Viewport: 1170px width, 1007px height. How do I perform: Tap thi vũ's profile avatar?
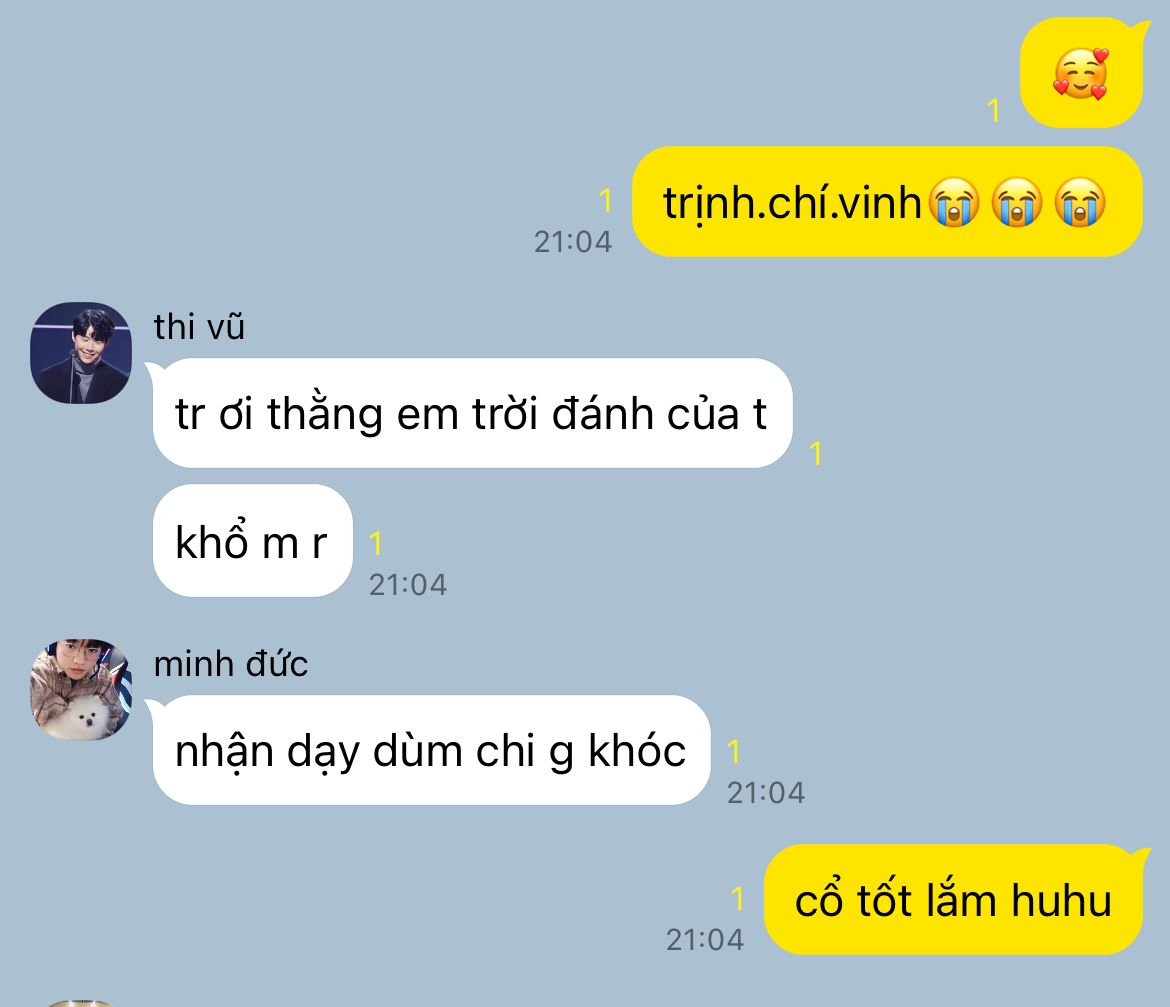tap(81, 353)
